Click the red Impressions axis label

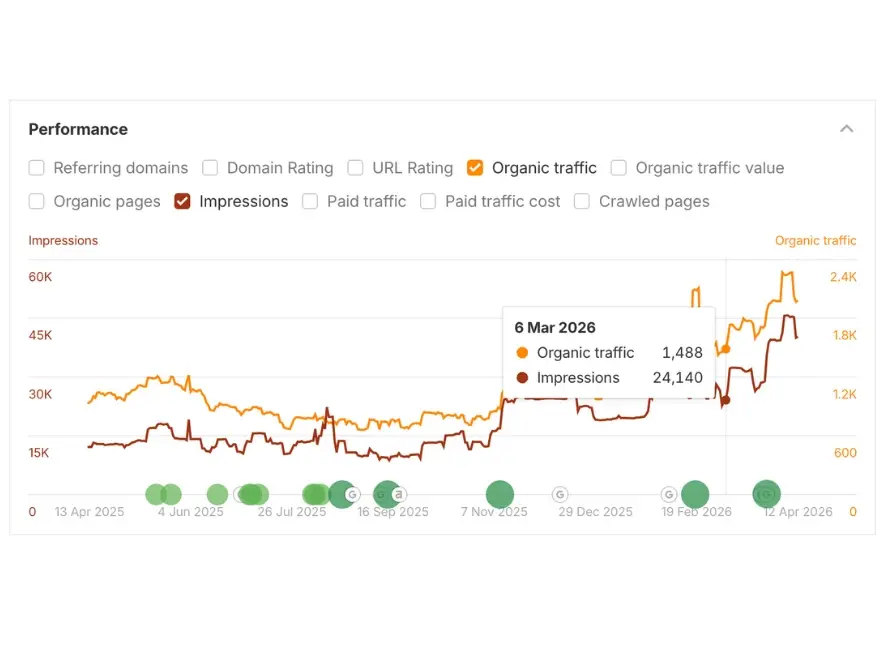click(62, 240)
